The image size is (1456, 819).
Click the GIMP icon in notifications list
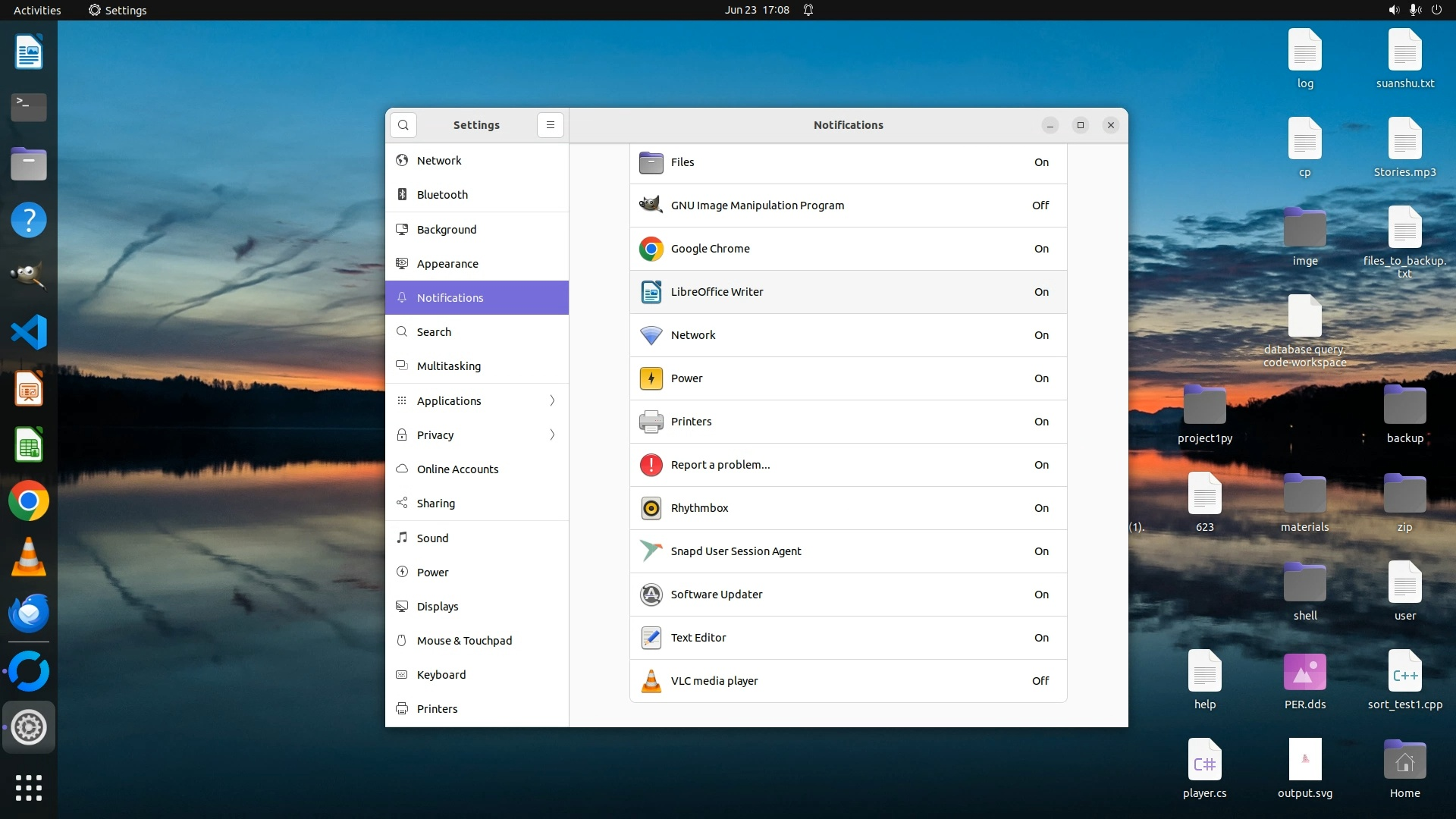651,206
